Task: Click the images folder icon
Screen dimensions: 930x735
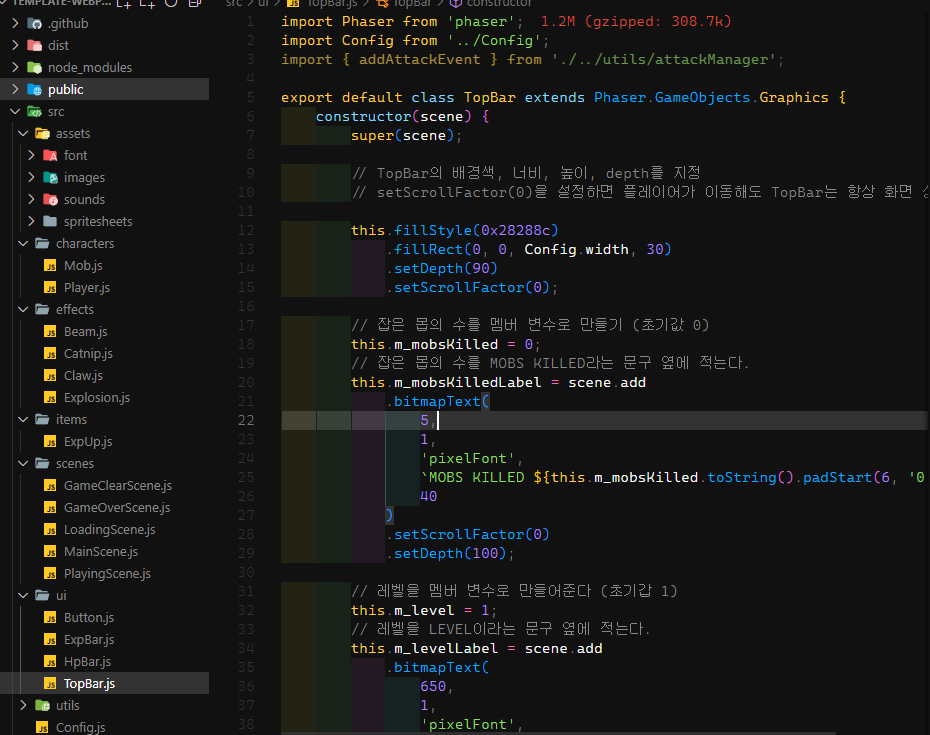Action: (50, 177)
